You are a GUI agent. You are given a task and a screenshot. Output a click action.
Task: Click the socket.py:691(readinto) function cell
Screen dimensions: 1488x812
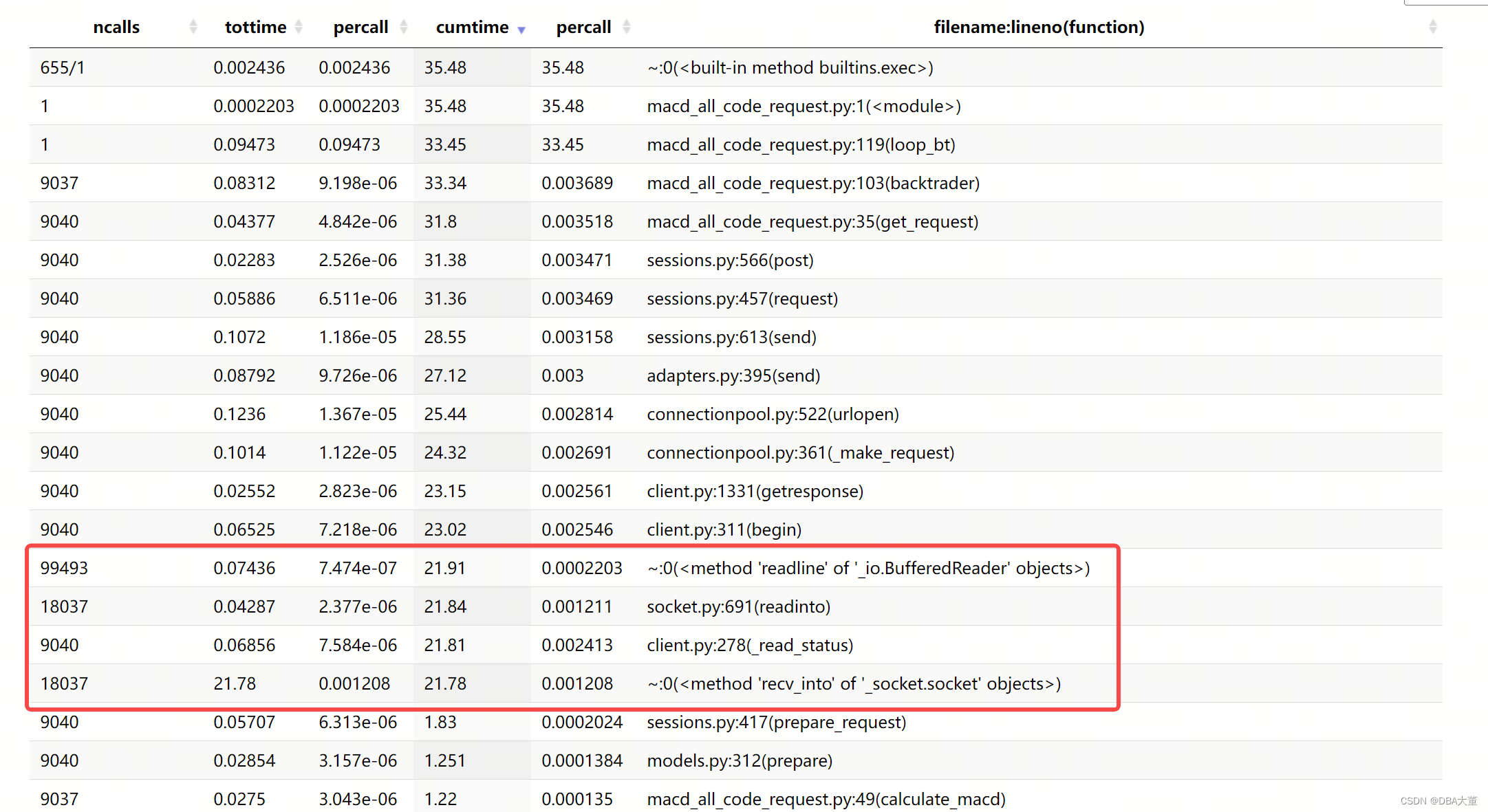[738, 606]
